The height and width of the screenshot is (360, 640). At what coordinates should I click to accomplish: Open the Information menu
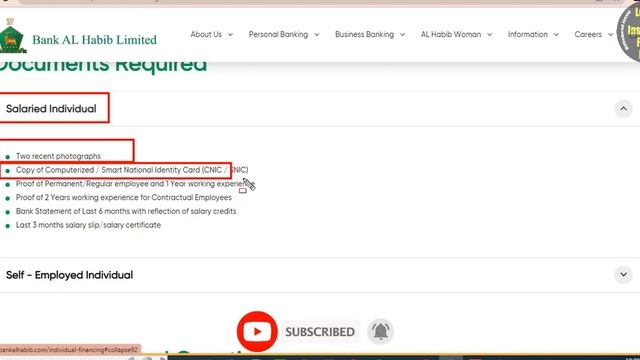[533, 35]
